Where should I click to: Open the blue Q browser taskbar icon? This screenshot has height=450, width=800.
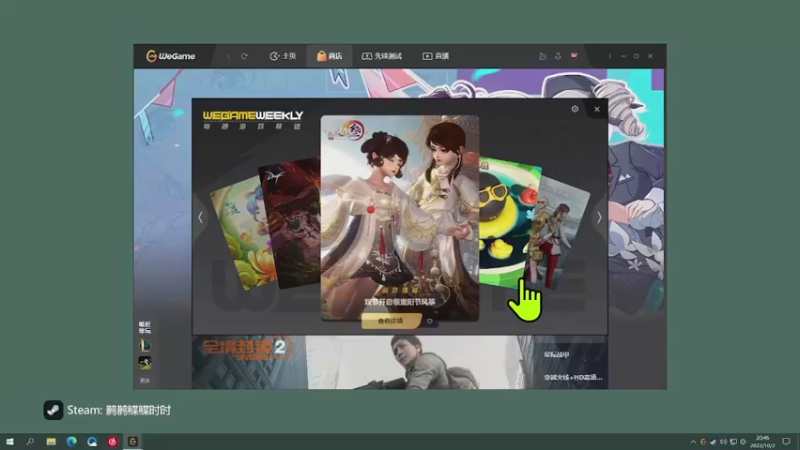click(92, 442)
